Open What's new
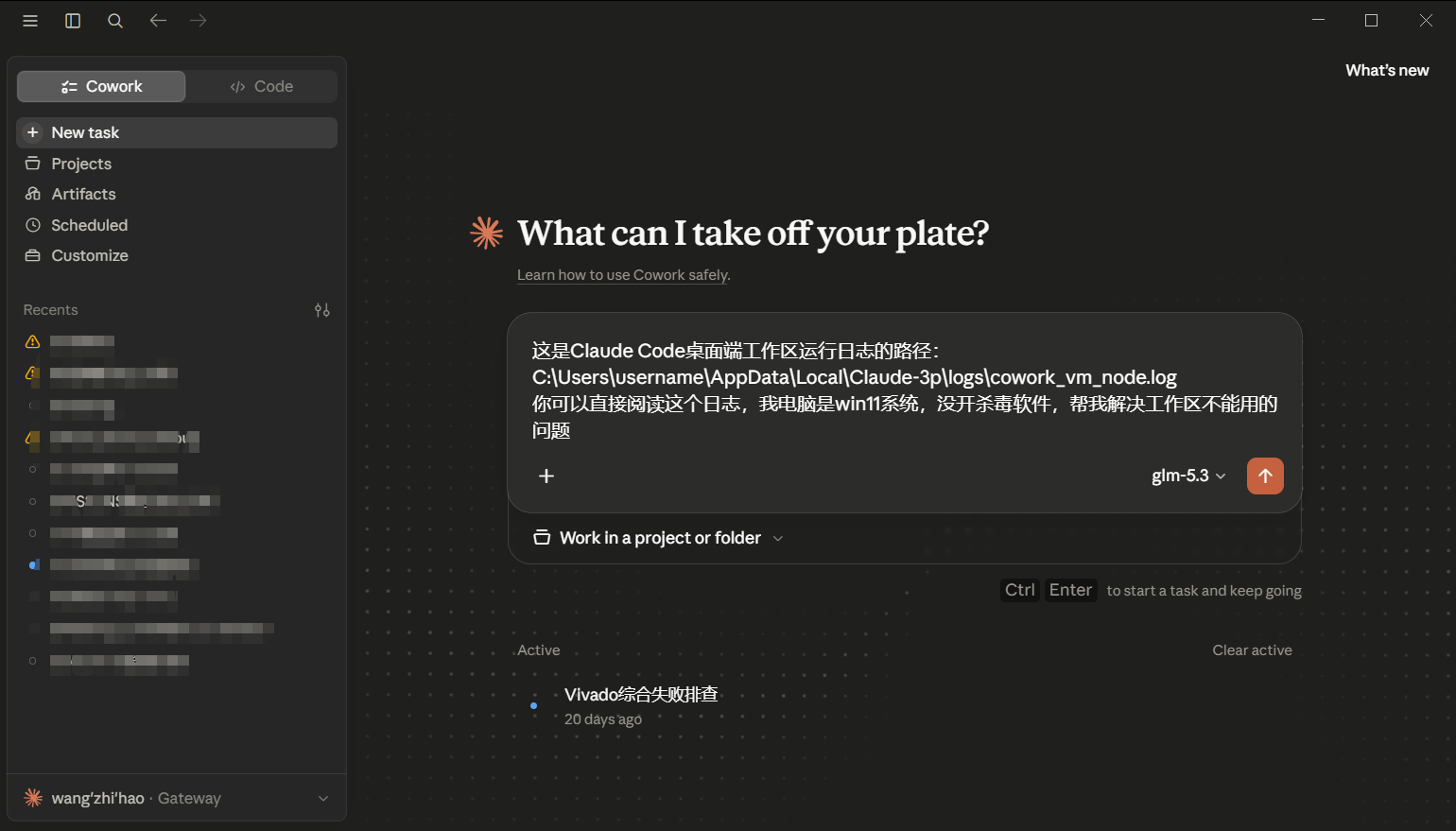Screen dimensions: 1456x831 tap(1387, 70)
